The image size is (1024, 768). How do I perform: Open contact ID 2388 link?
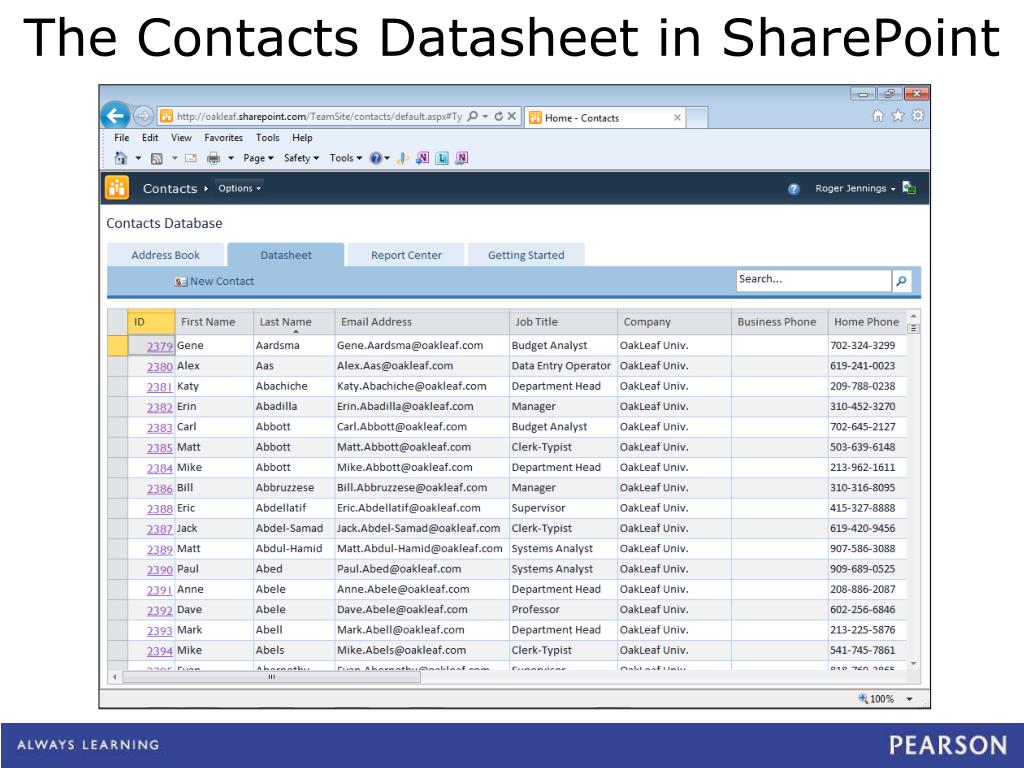159,509
